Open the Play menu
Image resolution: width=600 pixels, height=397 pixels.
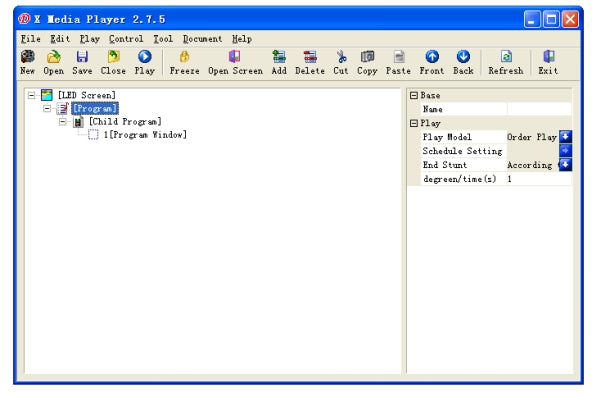(90, 39)
